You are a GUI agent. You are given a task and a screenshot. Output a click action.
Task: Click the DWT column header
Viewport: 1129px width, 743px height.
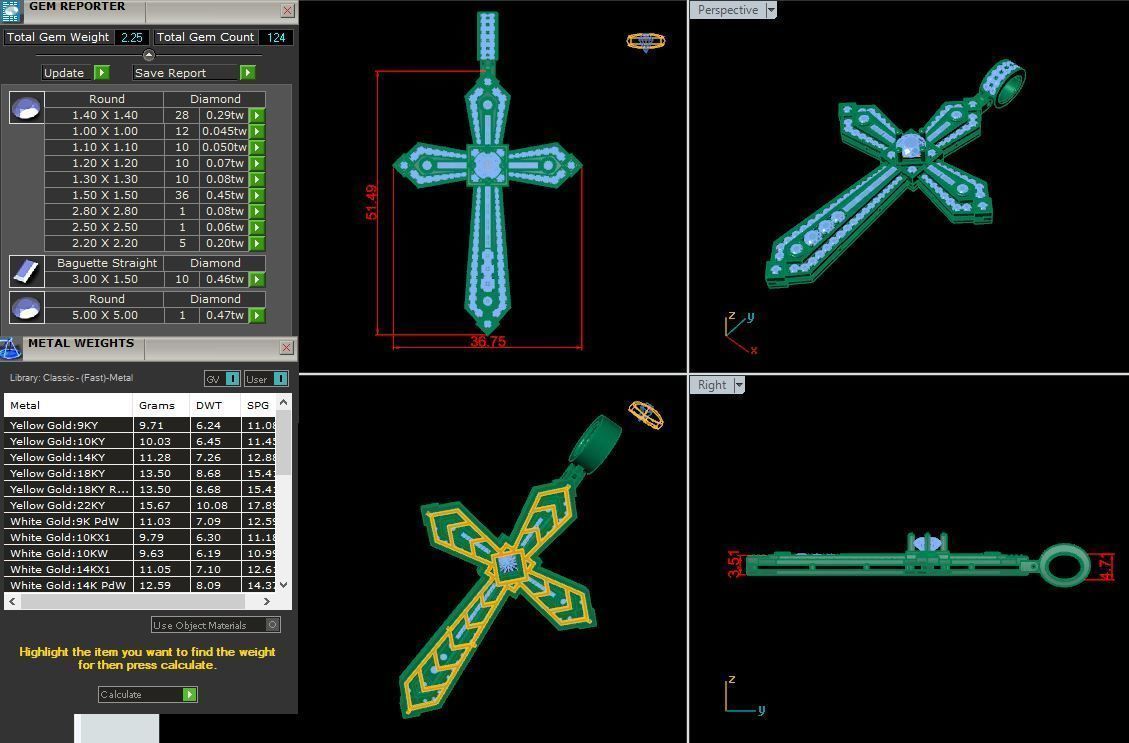point(215,405)
